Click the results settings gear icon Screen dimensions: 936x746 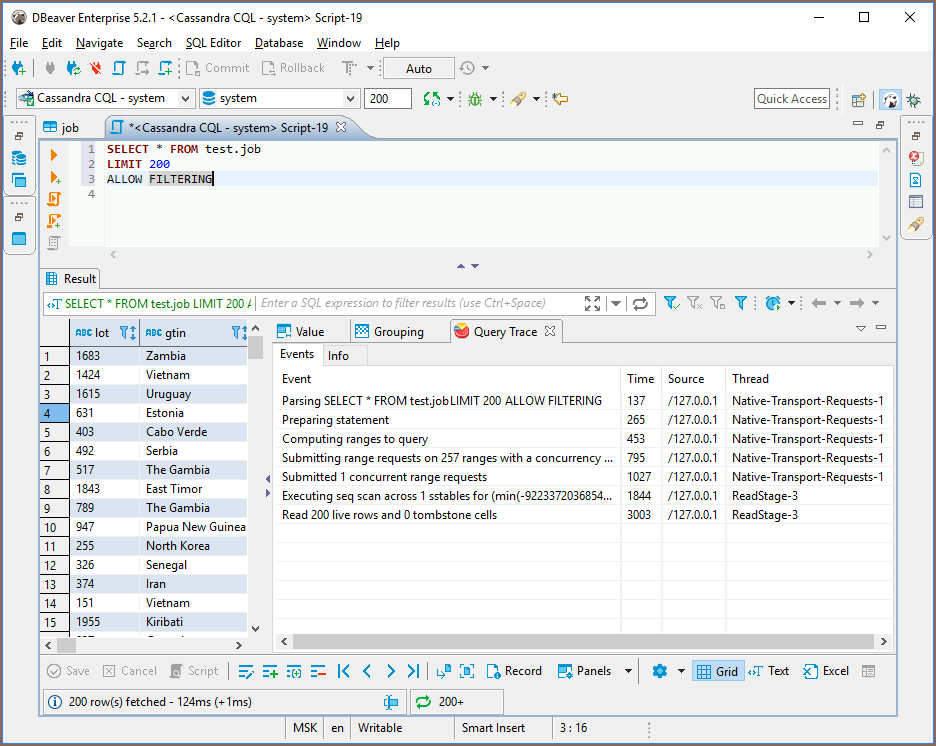click(x=659, y=671)
